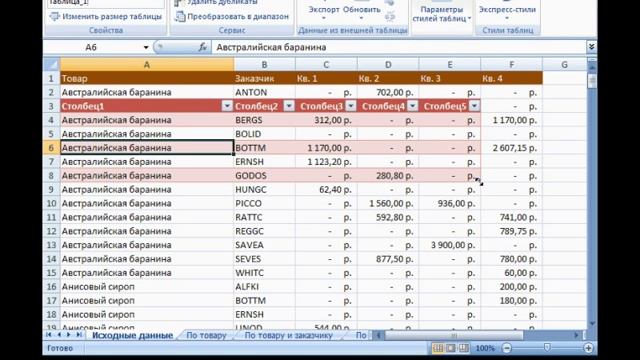Click the Заказчик header cell
640x360 pixels.
(264, 78)
